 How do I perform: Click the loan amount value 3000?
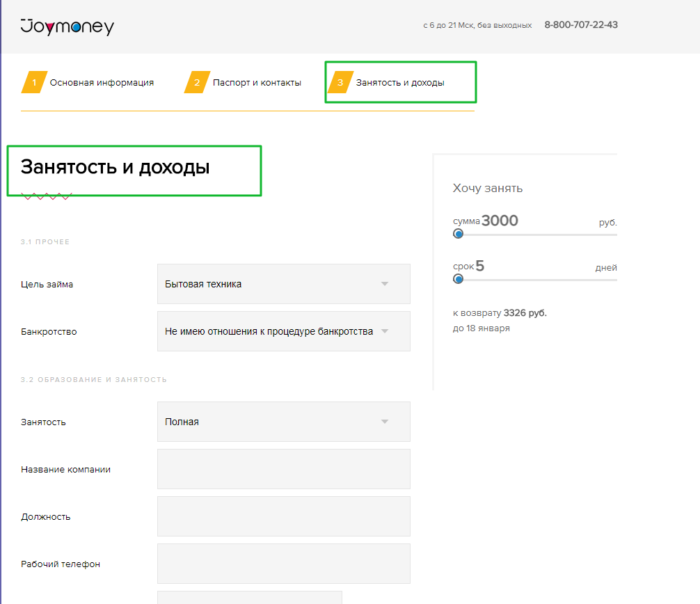tap(499, 221)
